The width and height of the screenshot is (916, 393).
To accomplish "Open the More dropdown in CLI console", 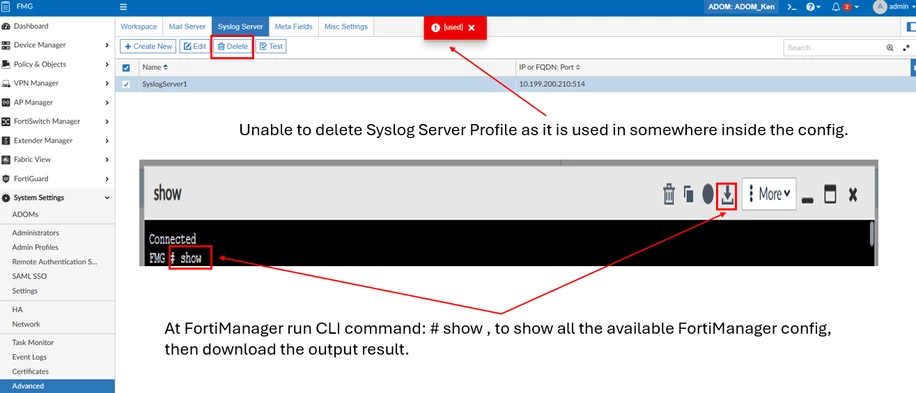I will pos(769,194).
